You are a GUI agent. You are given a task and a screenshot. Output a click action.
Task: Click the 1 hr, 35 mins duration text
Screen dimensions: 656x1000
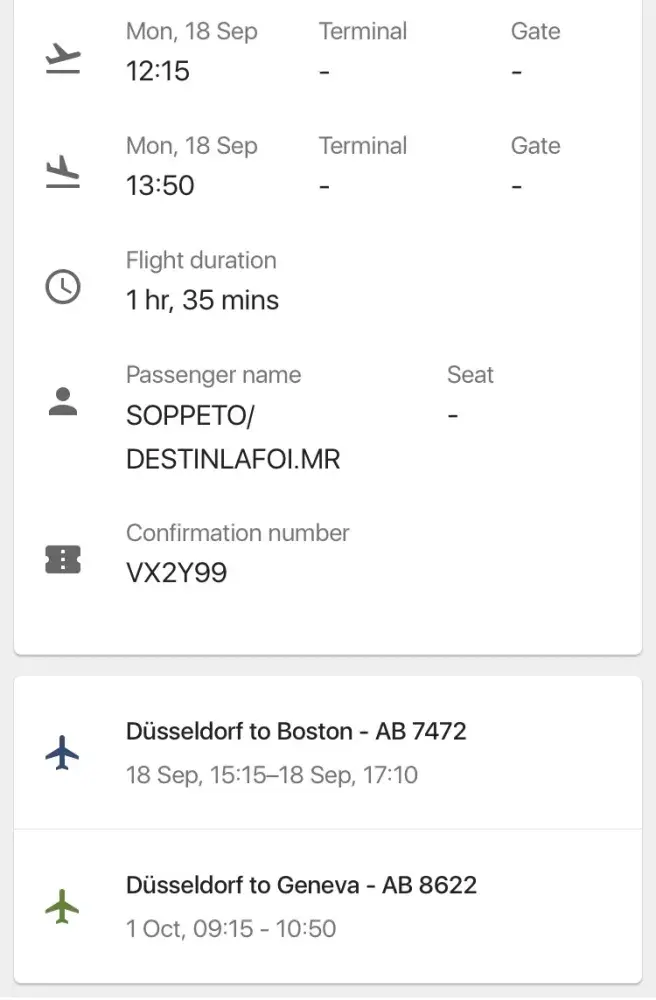[x=202, y=300]
